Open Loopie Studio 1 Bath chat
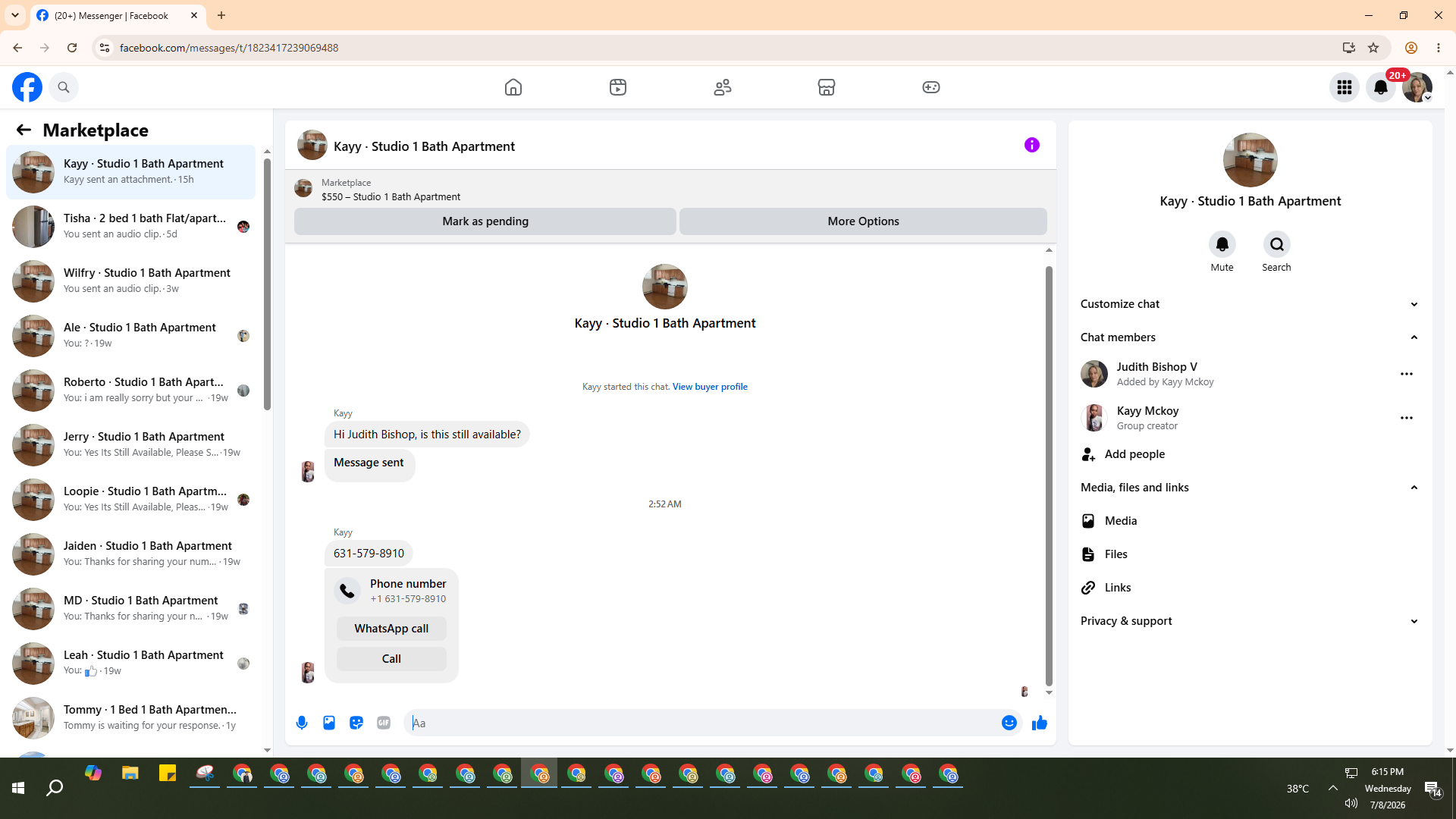 (x=130, y=500)
